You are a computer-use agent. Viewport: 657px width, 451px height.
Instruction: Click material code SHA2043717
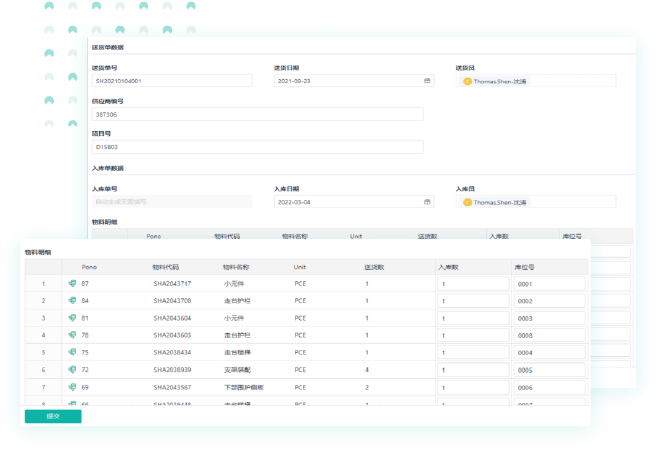click(172, 284)
